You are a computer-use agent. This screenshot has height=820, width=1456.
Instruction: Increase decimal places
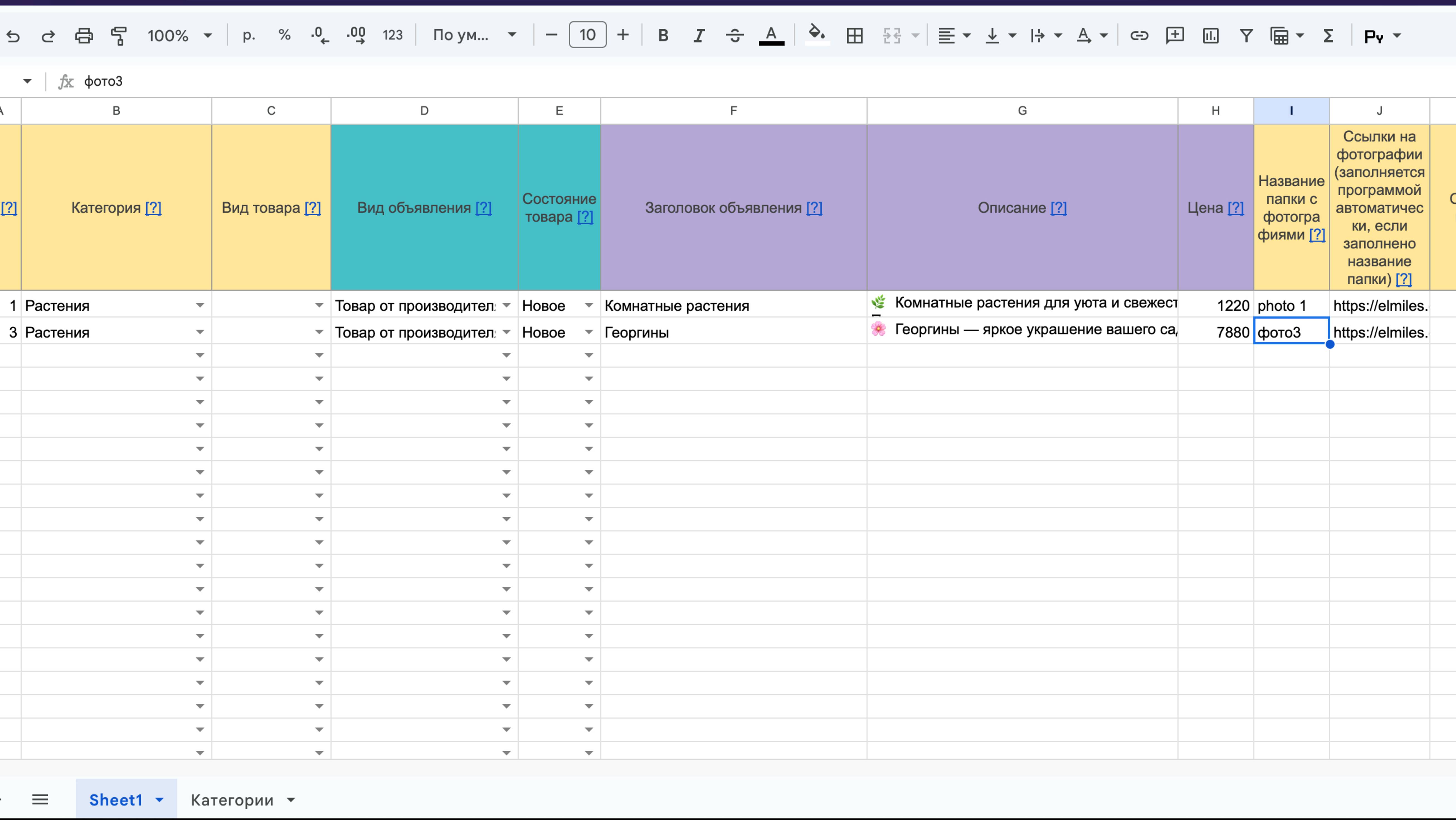[356, 36]
